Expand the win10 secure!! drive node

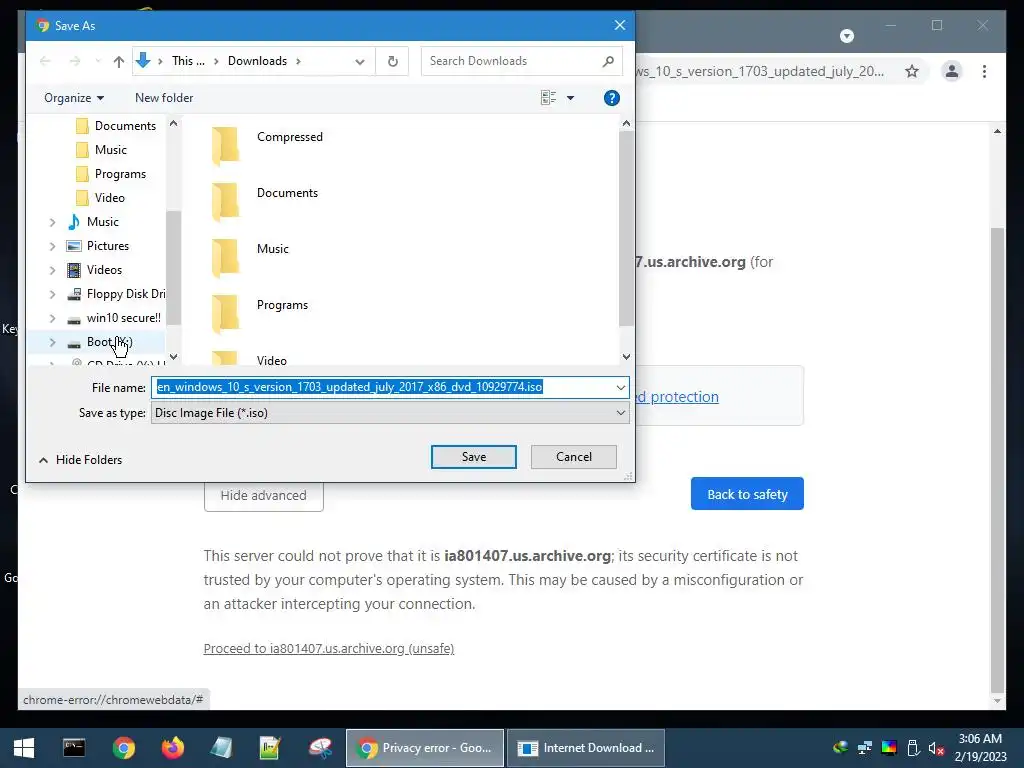[x=52, y=319]
